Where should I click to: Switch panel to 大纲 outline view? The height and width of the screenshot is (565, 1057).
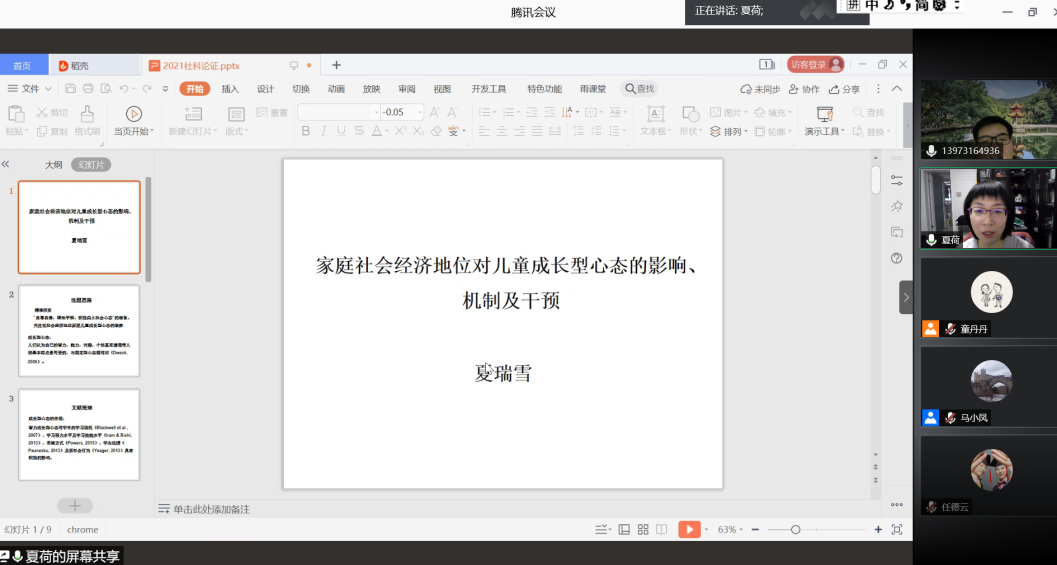(53, 164)
